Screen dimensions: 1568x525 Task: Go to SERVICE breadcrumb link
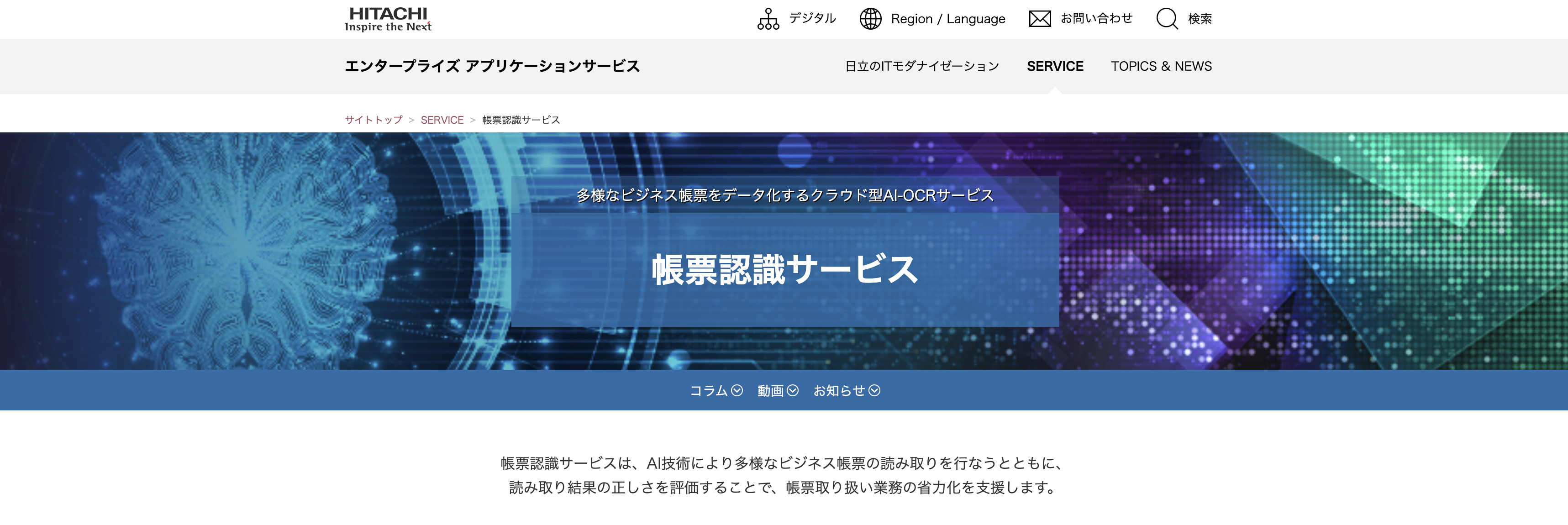442,120
